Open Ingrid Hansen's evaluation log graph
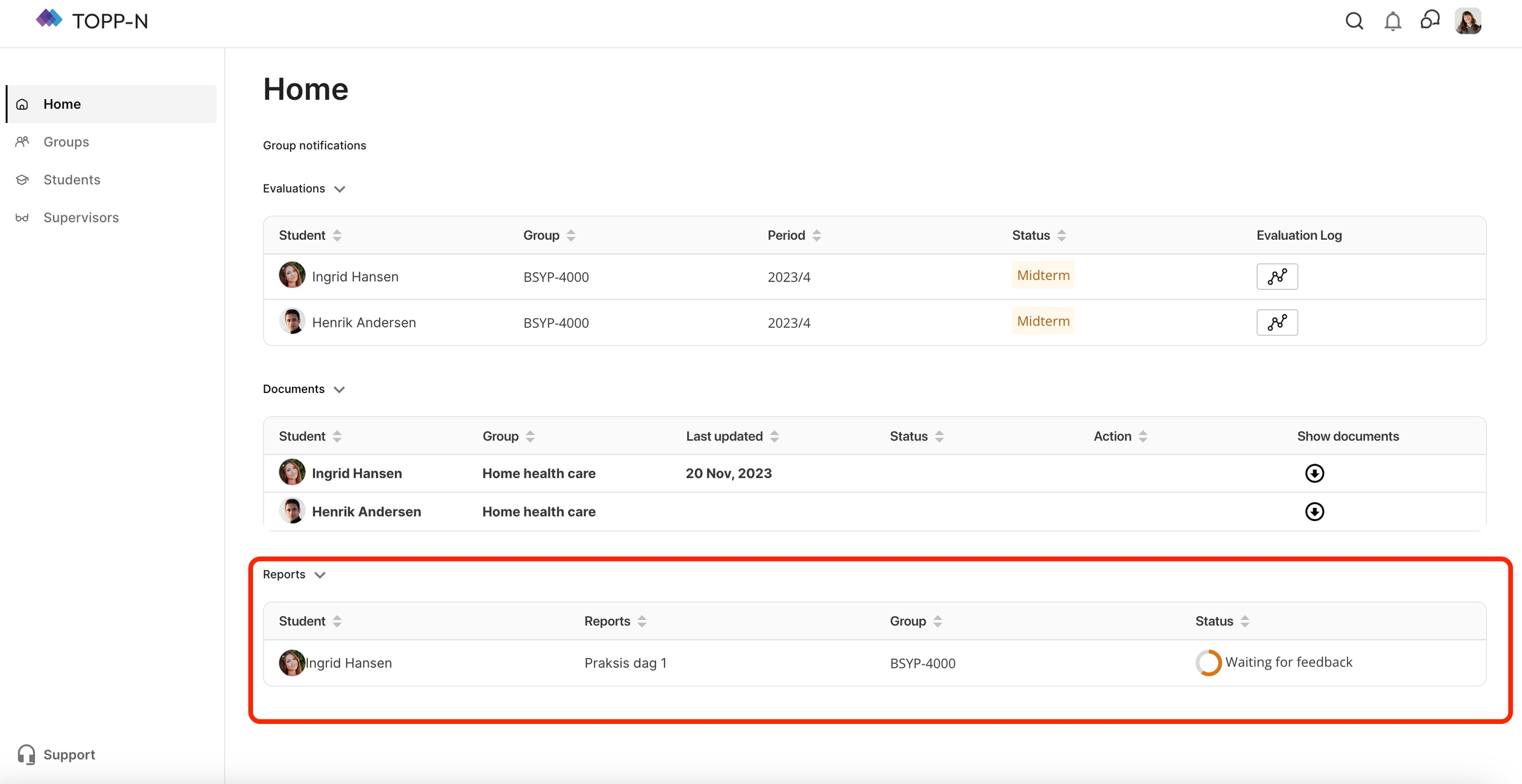 point(1277,277)
